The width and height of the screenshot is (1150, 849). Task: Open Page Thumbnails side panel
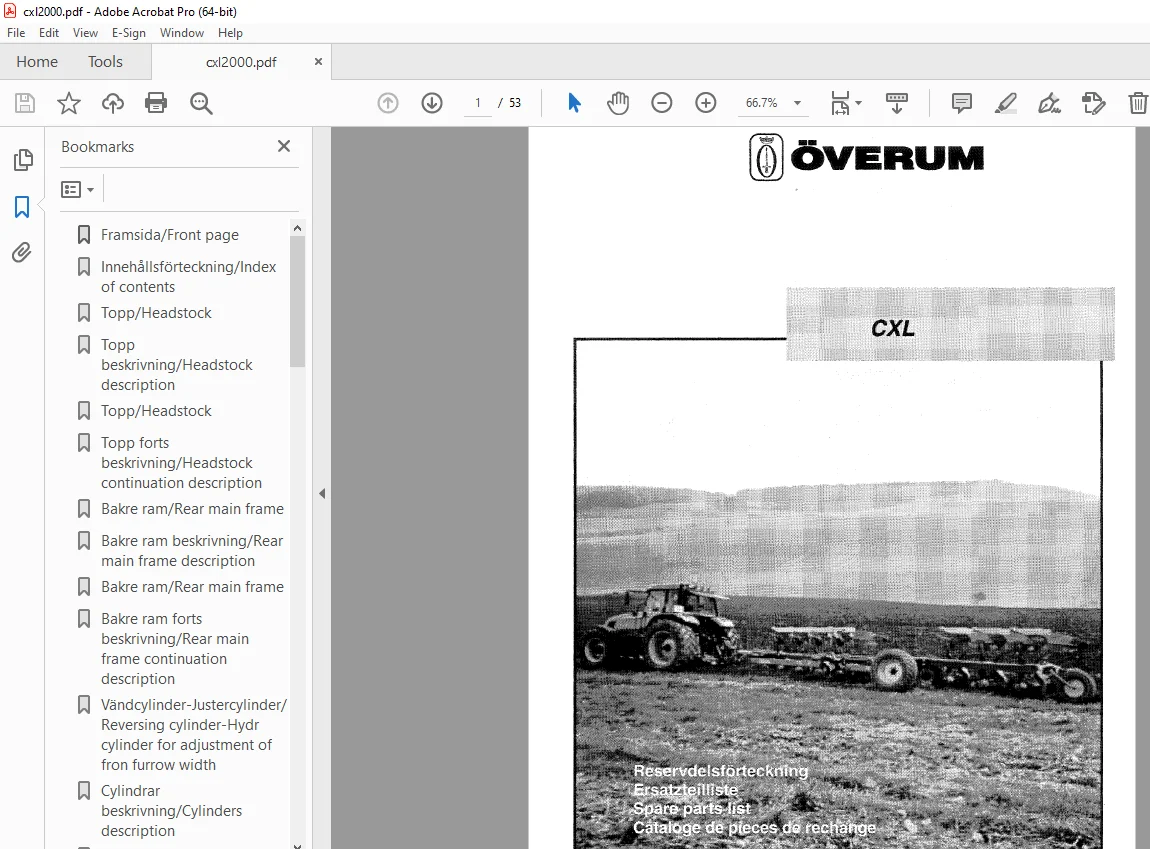pyautogui.click(x=23, y=160)
